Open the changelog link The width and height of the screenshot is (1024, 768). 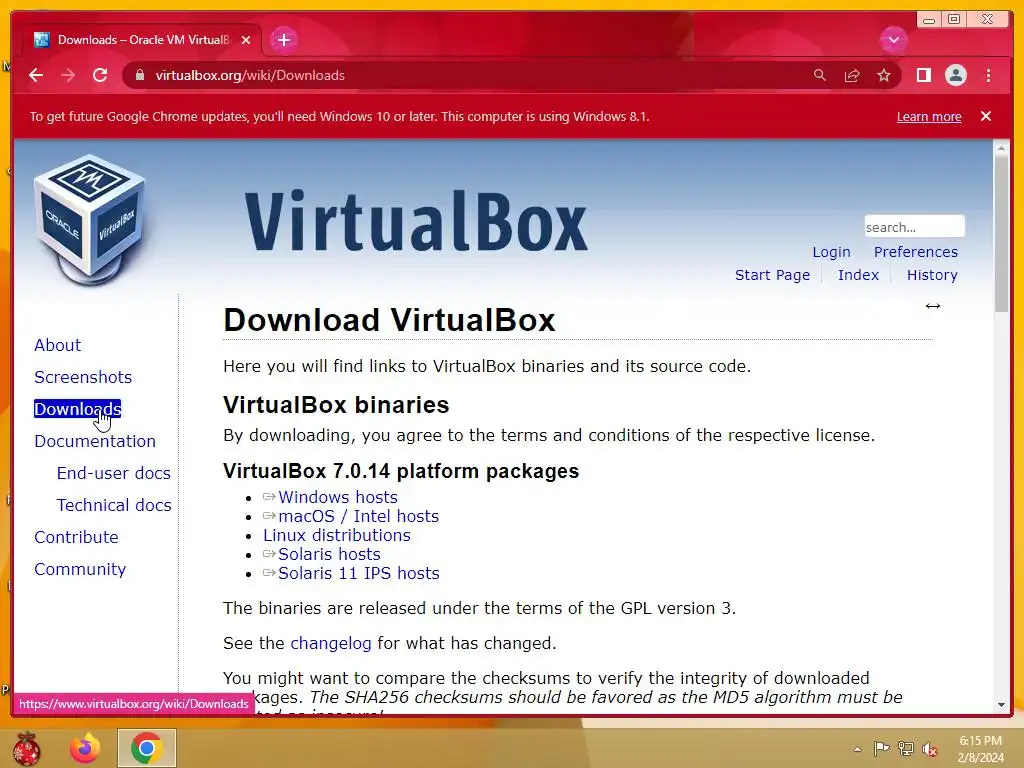[330, 643]
